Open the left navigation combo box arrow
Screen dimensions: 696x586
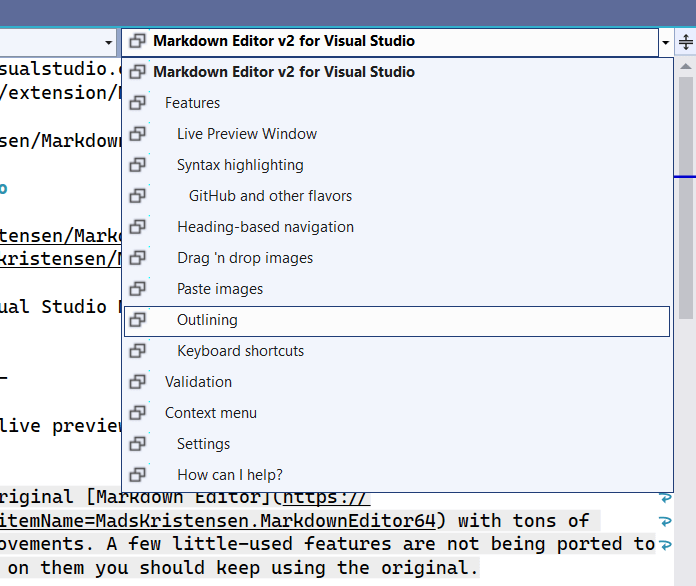[108, 43]
